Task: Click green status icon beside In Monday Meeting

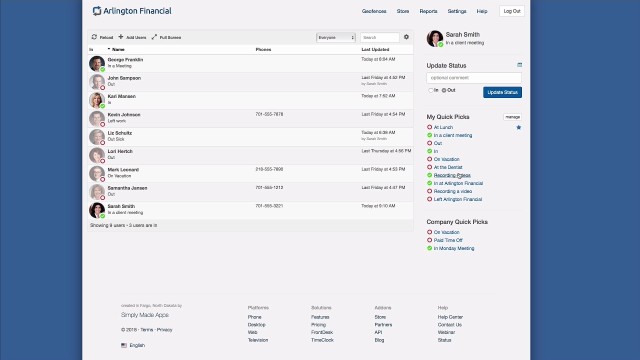Action: tap(429, 248)
